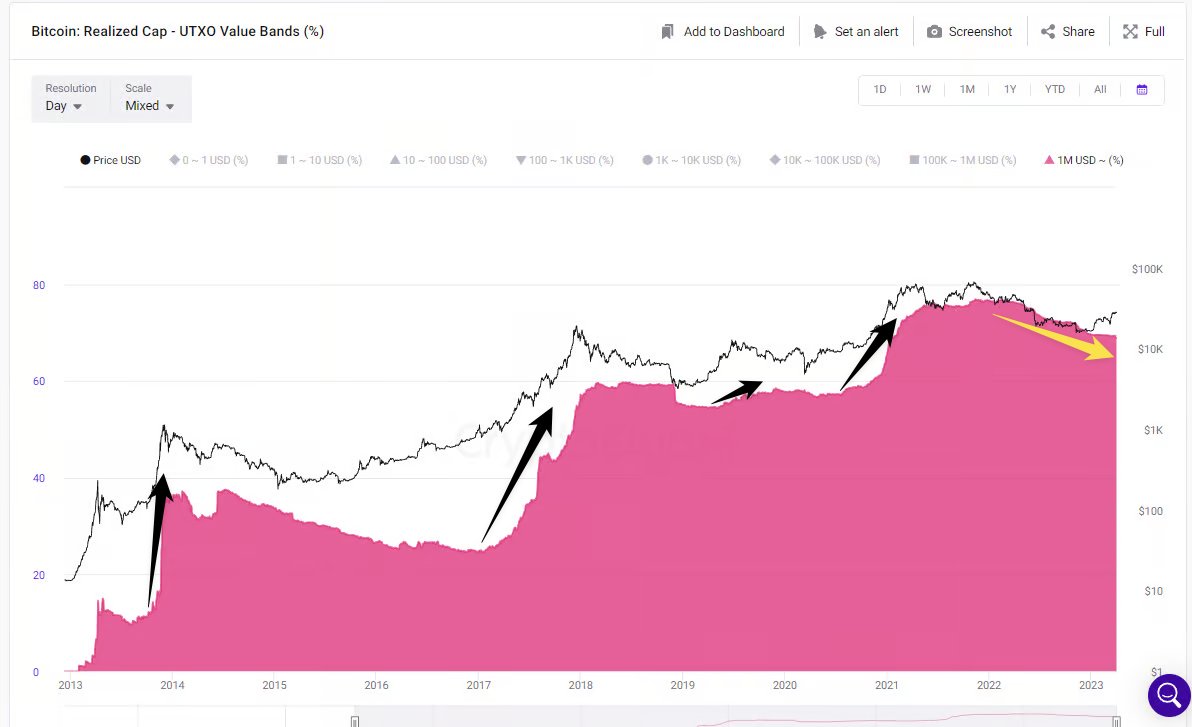This screenshot has height=727, width=1192.
Task: Click the Set an alert bell icon
Action: 820,32
